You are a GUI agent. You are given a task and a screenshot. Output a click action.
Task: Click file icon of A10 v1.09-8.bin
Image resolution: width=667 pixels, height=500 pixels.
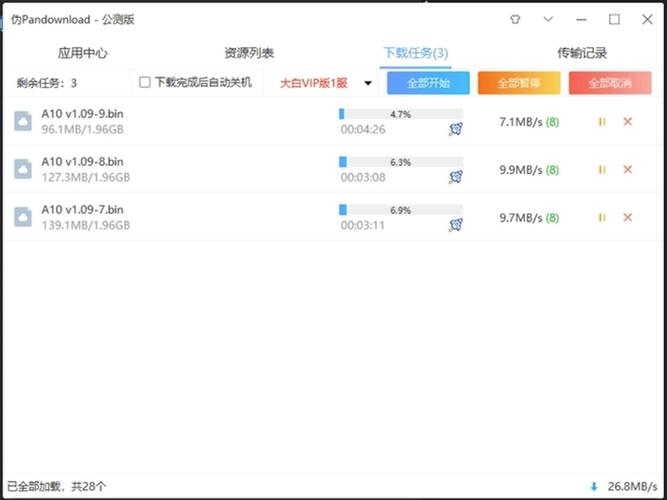pos(23,169)
